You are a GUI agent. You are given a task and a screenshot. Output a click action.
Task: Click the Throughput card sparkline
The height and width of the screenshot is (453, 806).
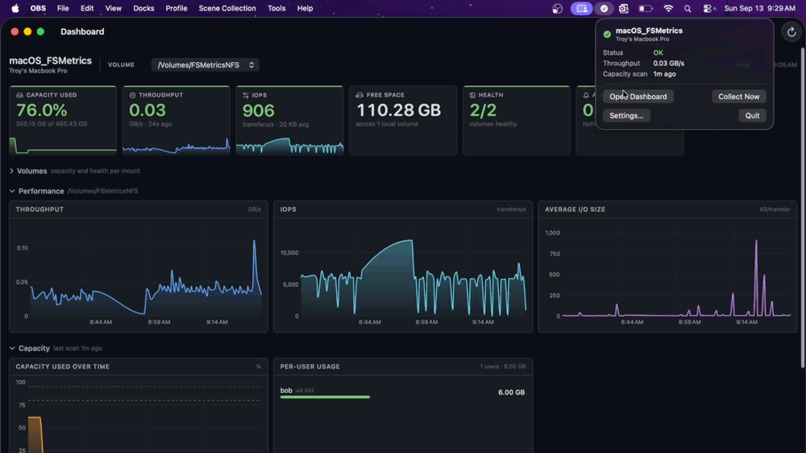pos(176,146)
